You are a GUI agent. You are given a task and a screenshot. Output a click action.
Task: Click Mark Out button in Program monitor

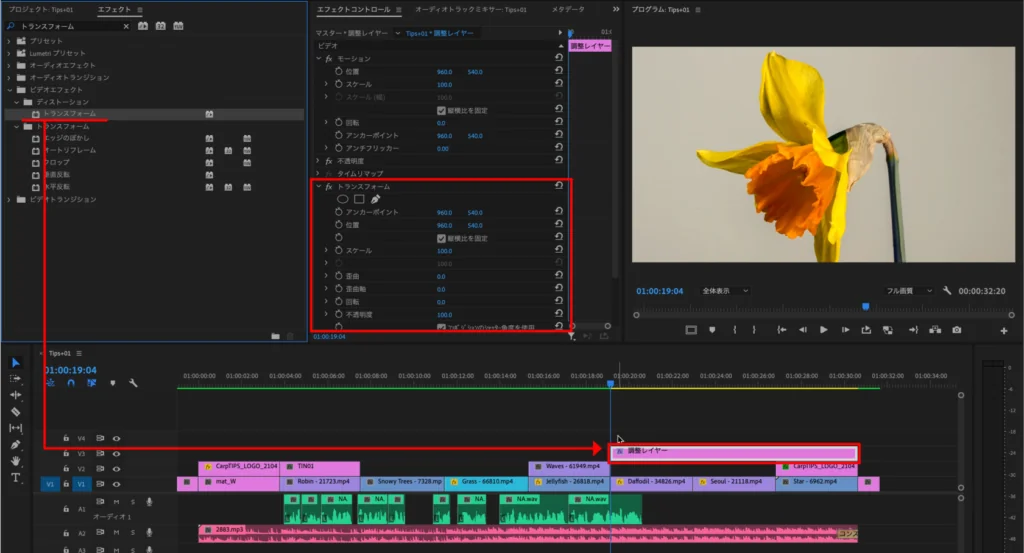pyautogui.click(x=754, y=330)
